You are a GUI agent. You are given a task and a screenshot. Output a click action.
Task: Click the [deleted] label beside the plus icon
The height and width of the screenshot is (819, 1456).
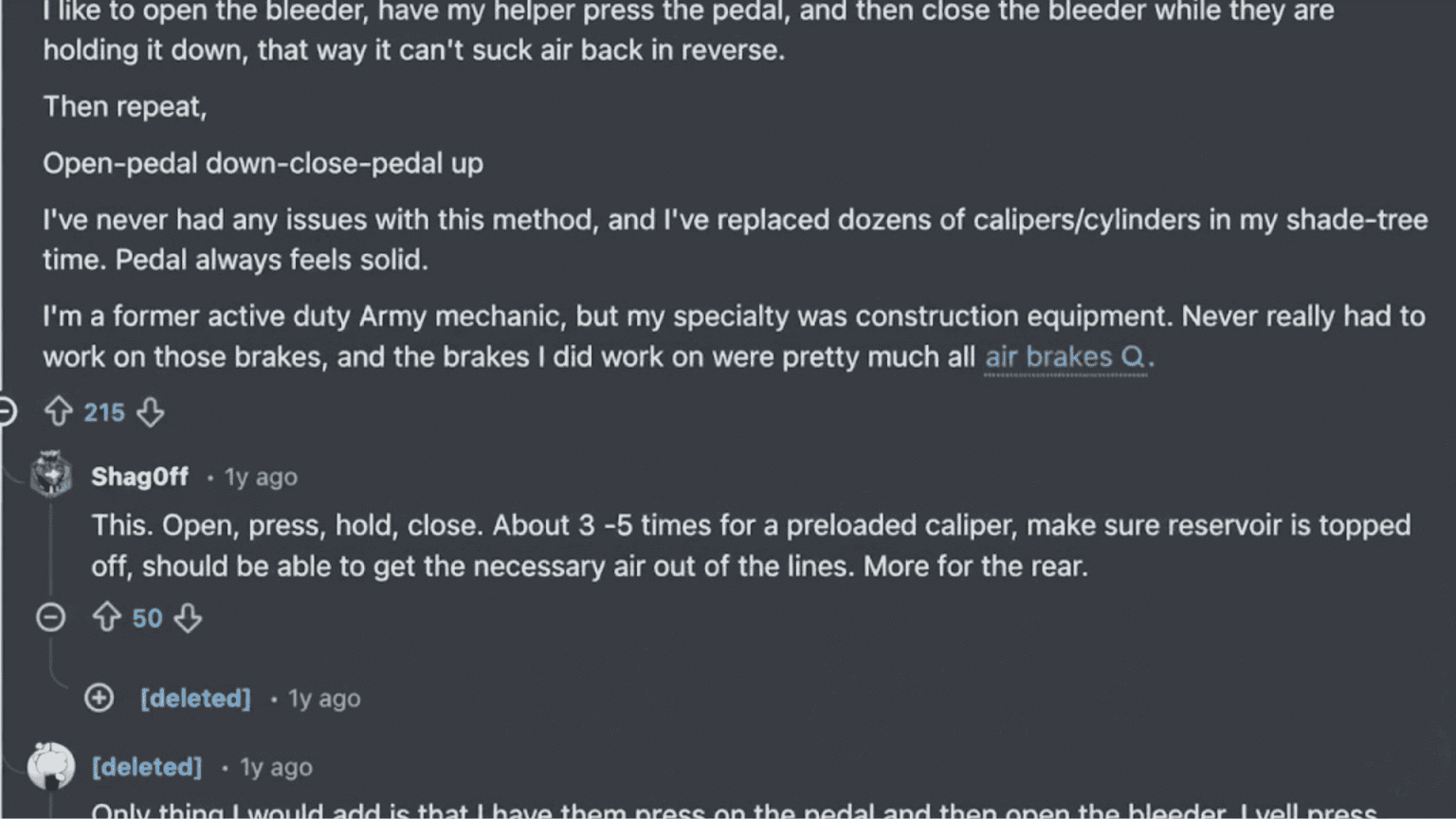(x=195, y=699)
